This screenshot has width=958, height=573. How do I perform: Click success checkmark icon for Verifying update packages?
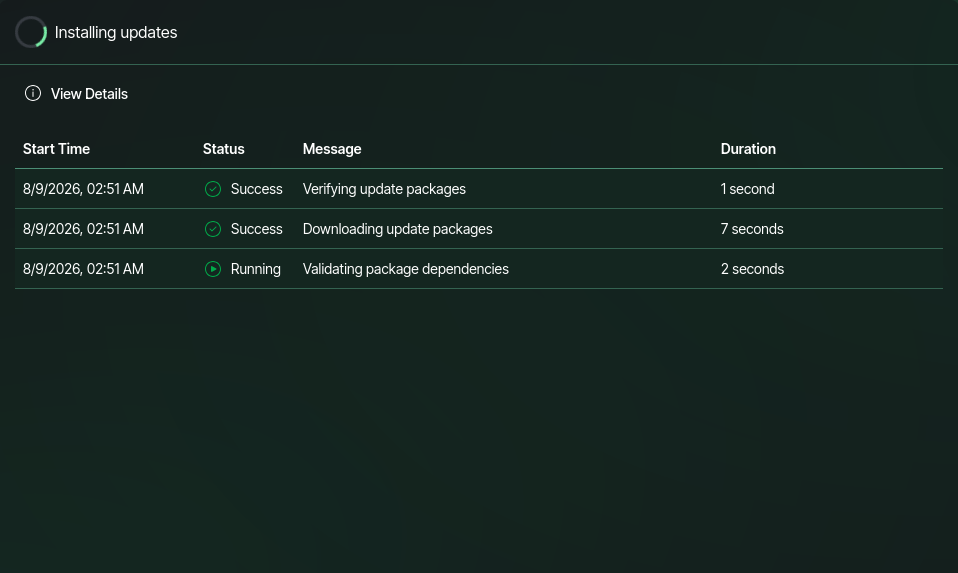213,189
